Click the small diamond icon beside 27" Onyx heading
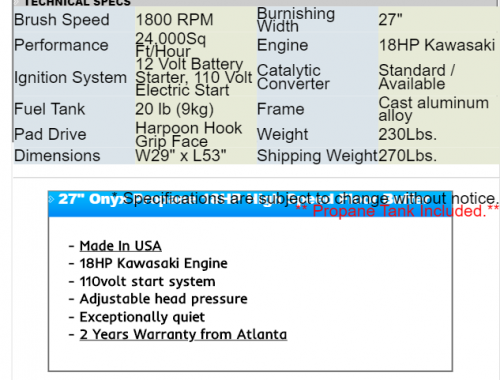 (51, 199)
